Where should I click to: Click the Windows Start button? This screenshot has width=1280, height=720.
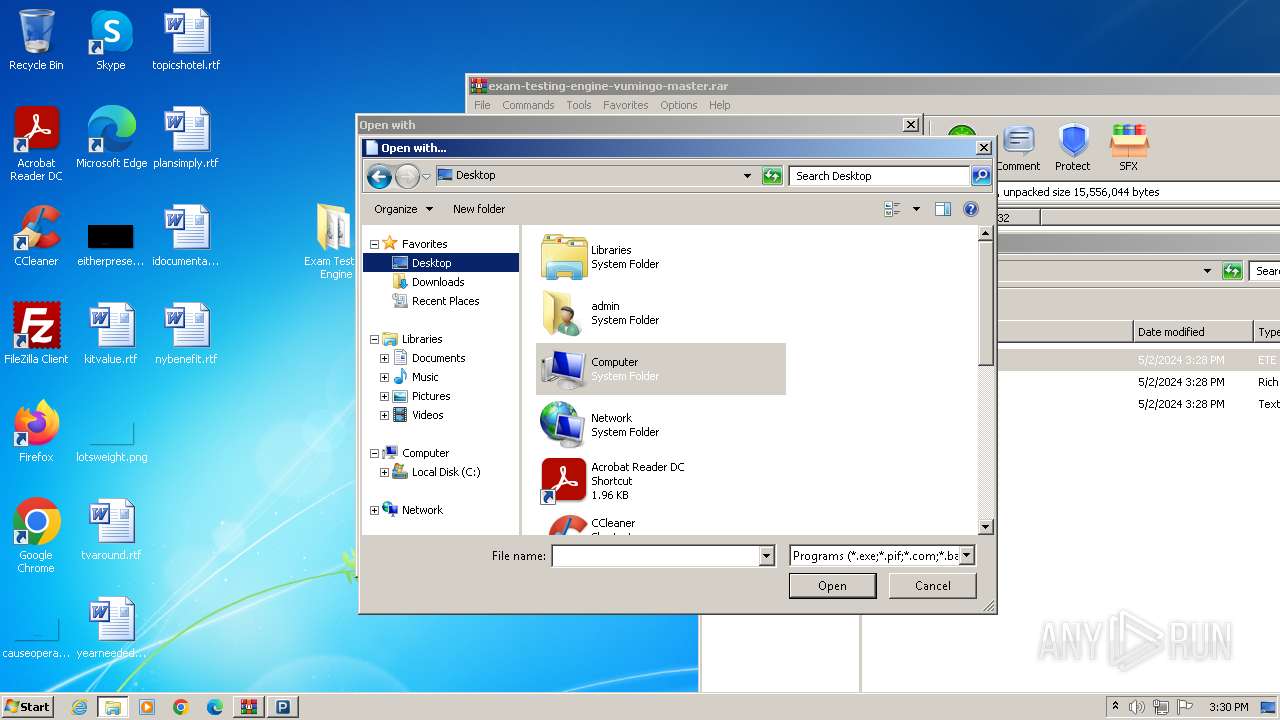click(x=27, y=707)
